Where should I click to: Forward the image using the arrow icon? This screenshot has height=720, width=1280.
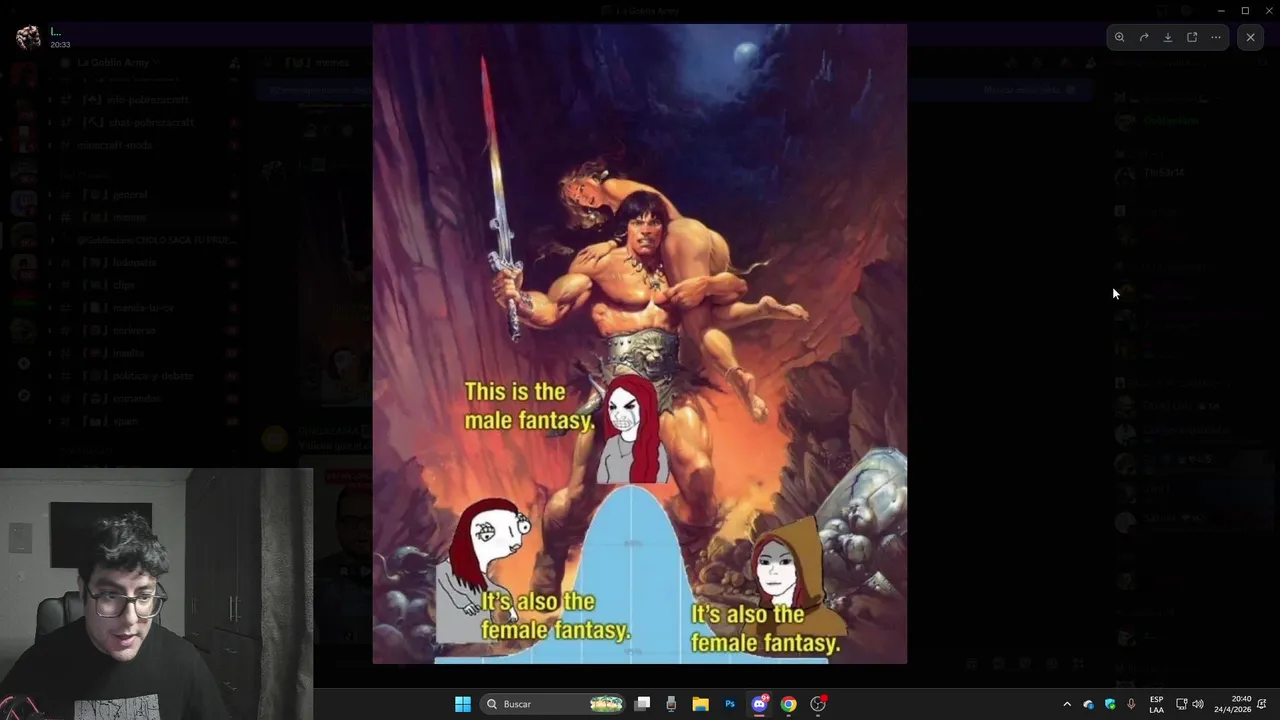pyautogui.click(x=1144, y=37)
